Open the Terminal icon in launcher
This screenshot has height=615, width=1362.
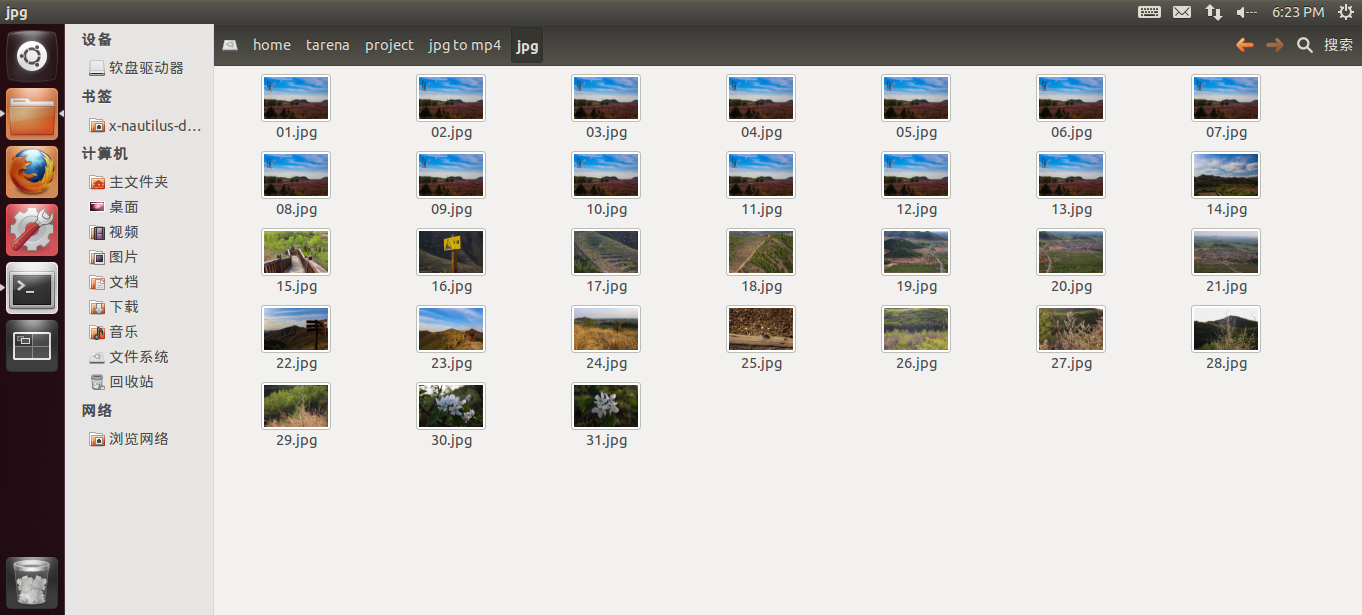(32, 288)
